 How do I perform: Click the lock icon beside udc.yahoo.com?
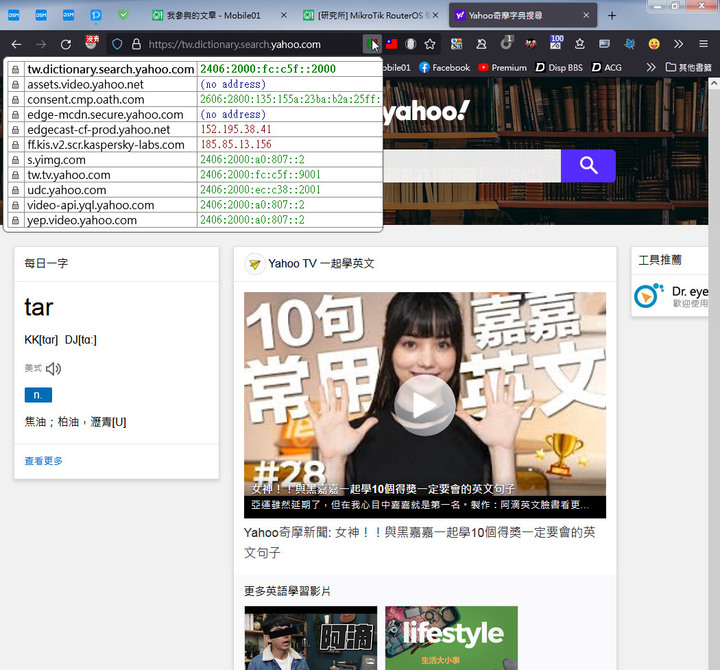(x=16, y=190)
